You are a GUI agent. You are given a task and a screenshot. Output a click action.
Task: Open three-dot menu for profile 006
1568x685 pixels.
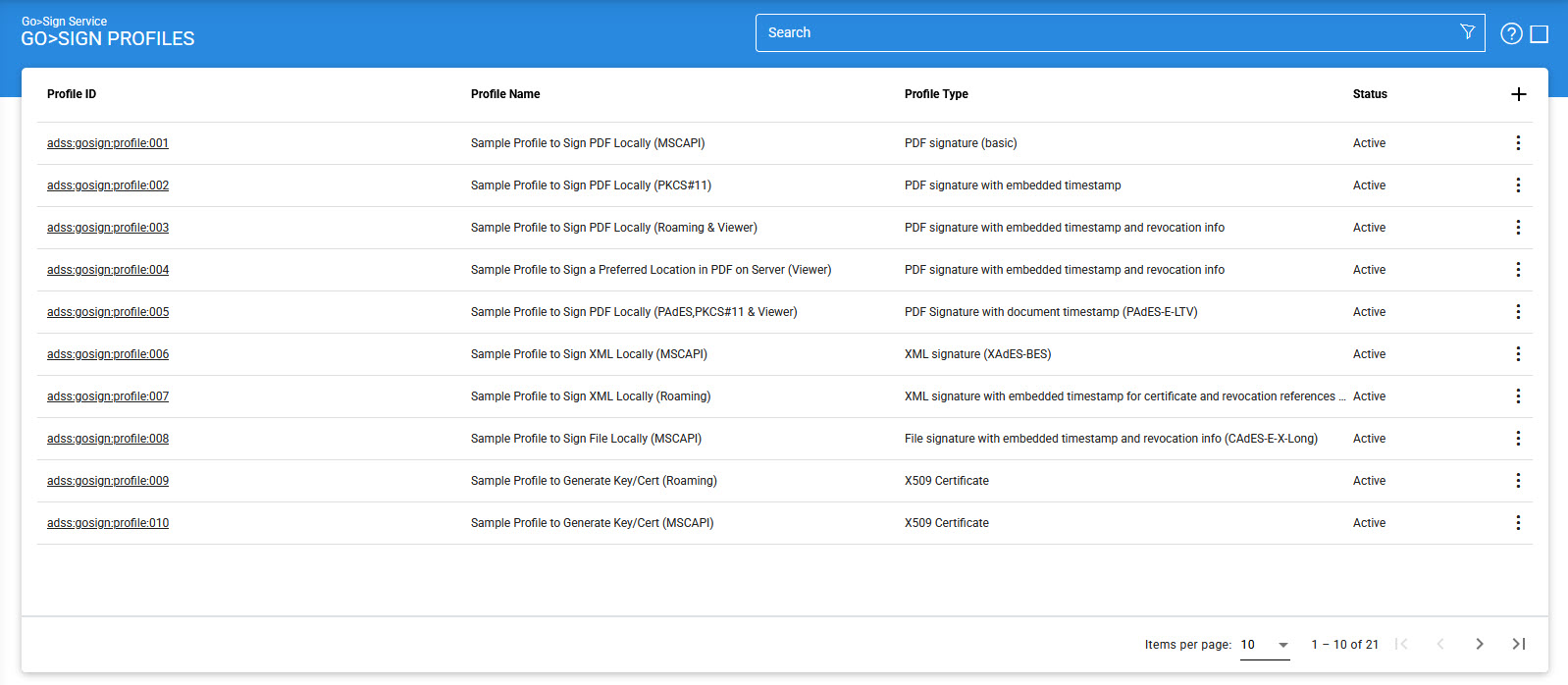1518,354
